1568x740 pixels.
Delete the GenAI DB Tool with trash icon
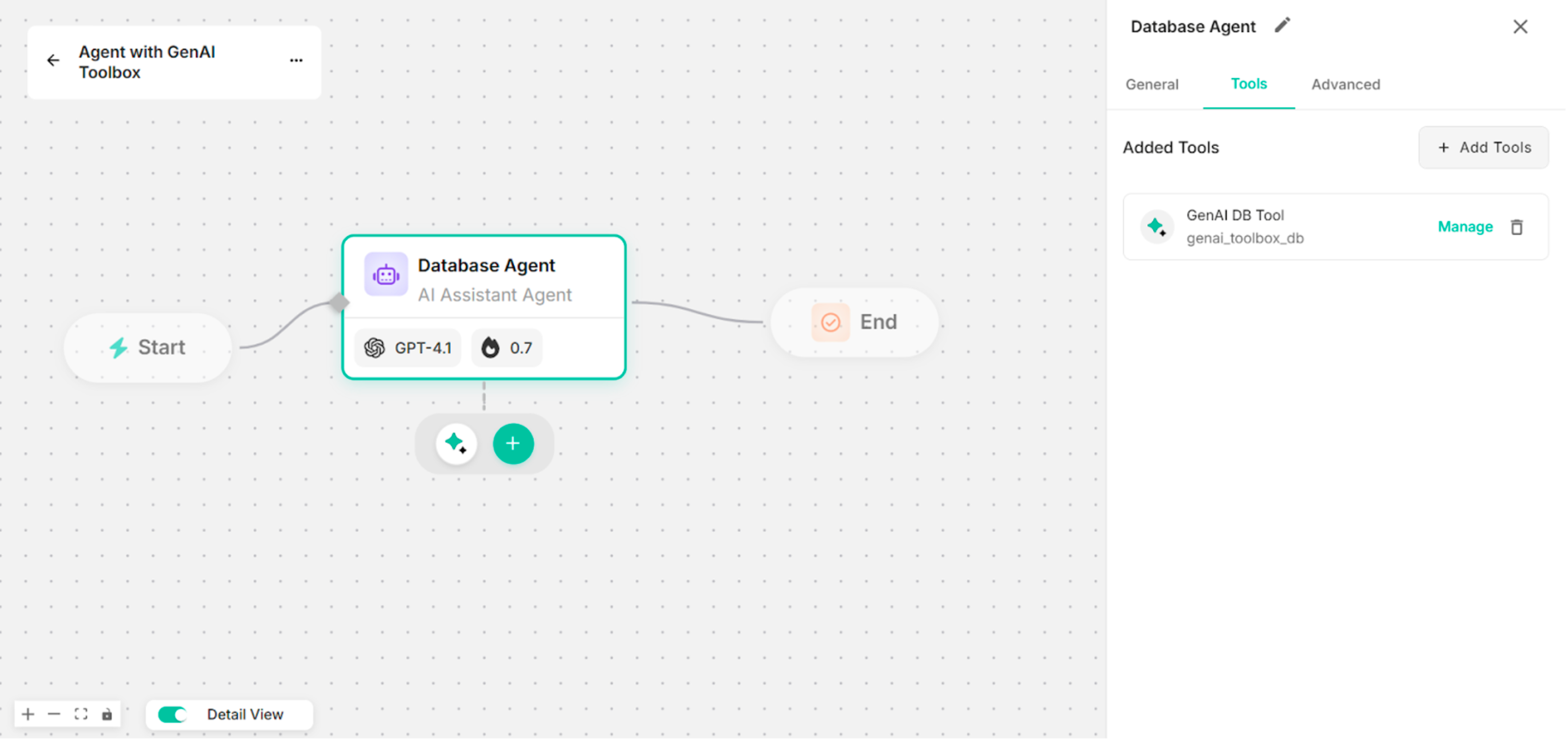pyautogui.click(x=1516, y=227)
